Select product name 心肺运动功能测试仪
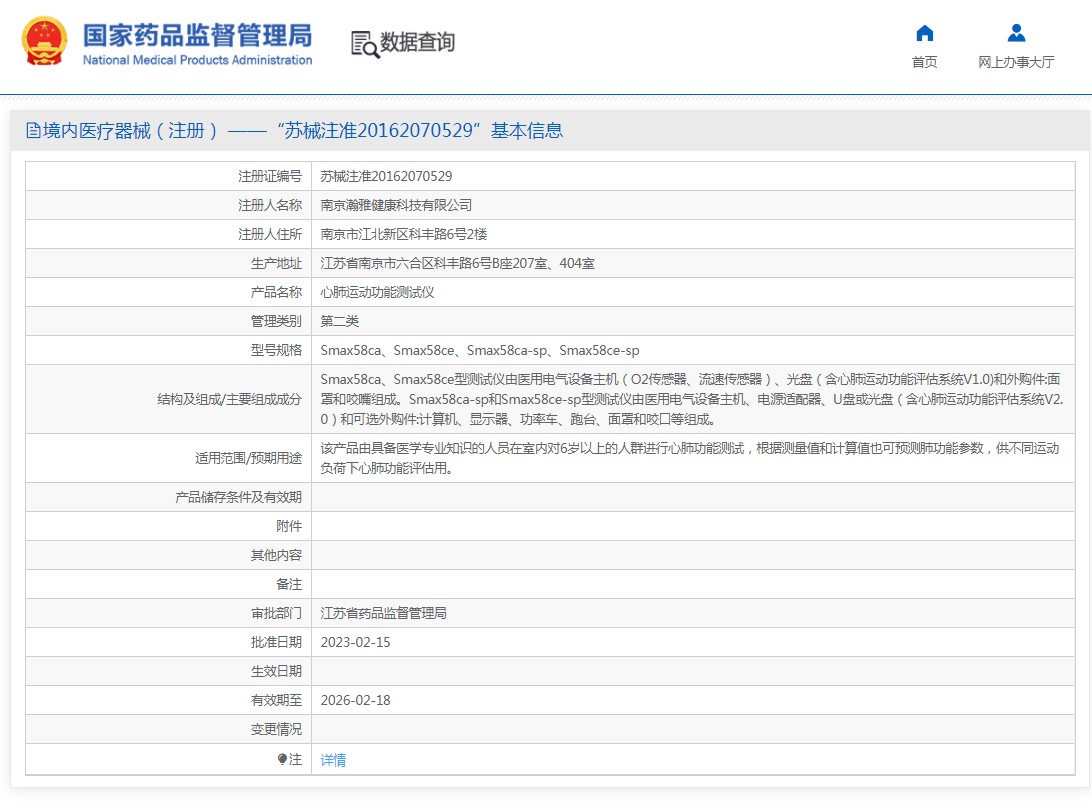This screenshot has width=1092, height=811. coord(377,292)
